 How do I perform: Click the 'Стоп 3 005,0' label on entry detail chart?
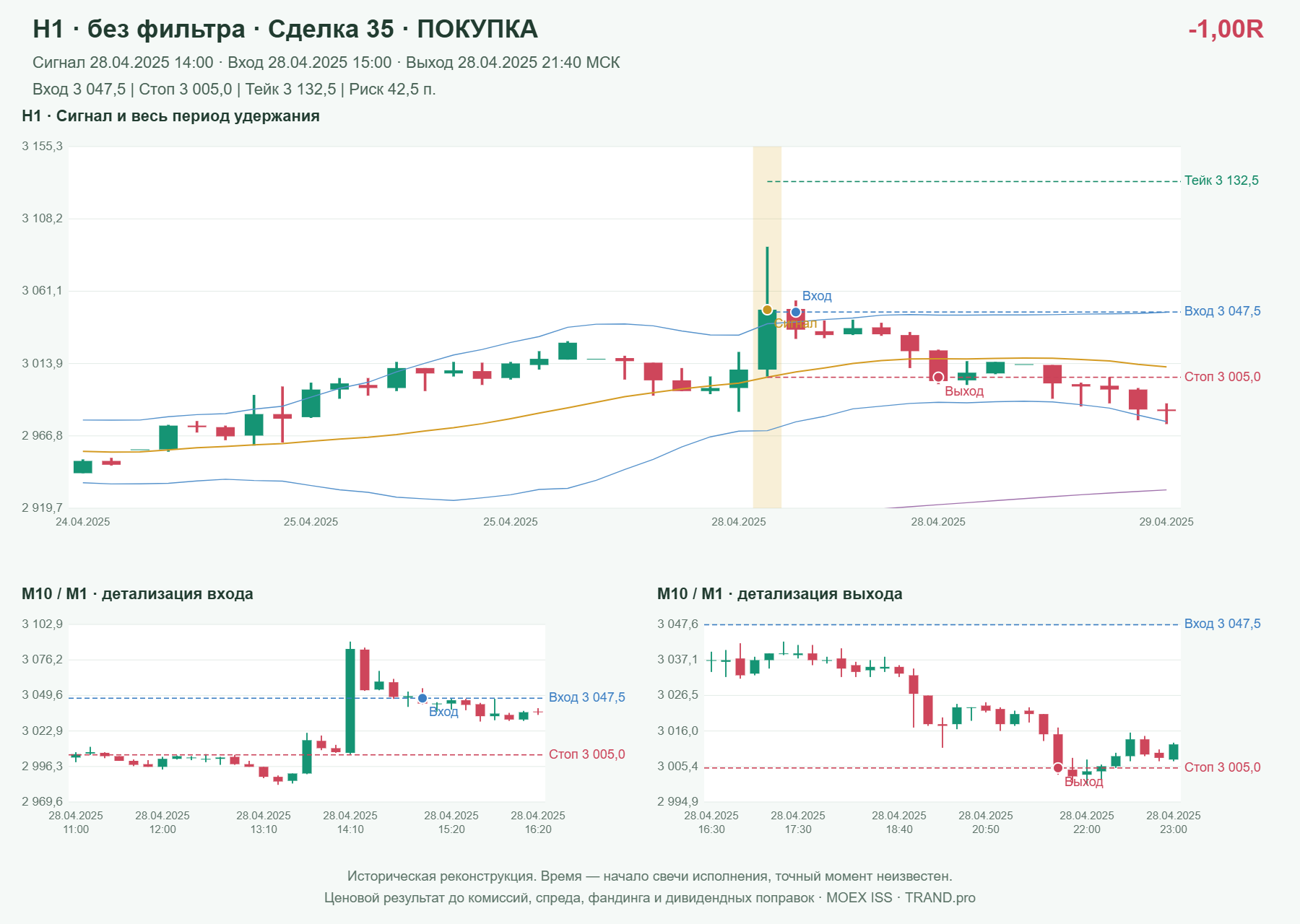pos(586,754)
